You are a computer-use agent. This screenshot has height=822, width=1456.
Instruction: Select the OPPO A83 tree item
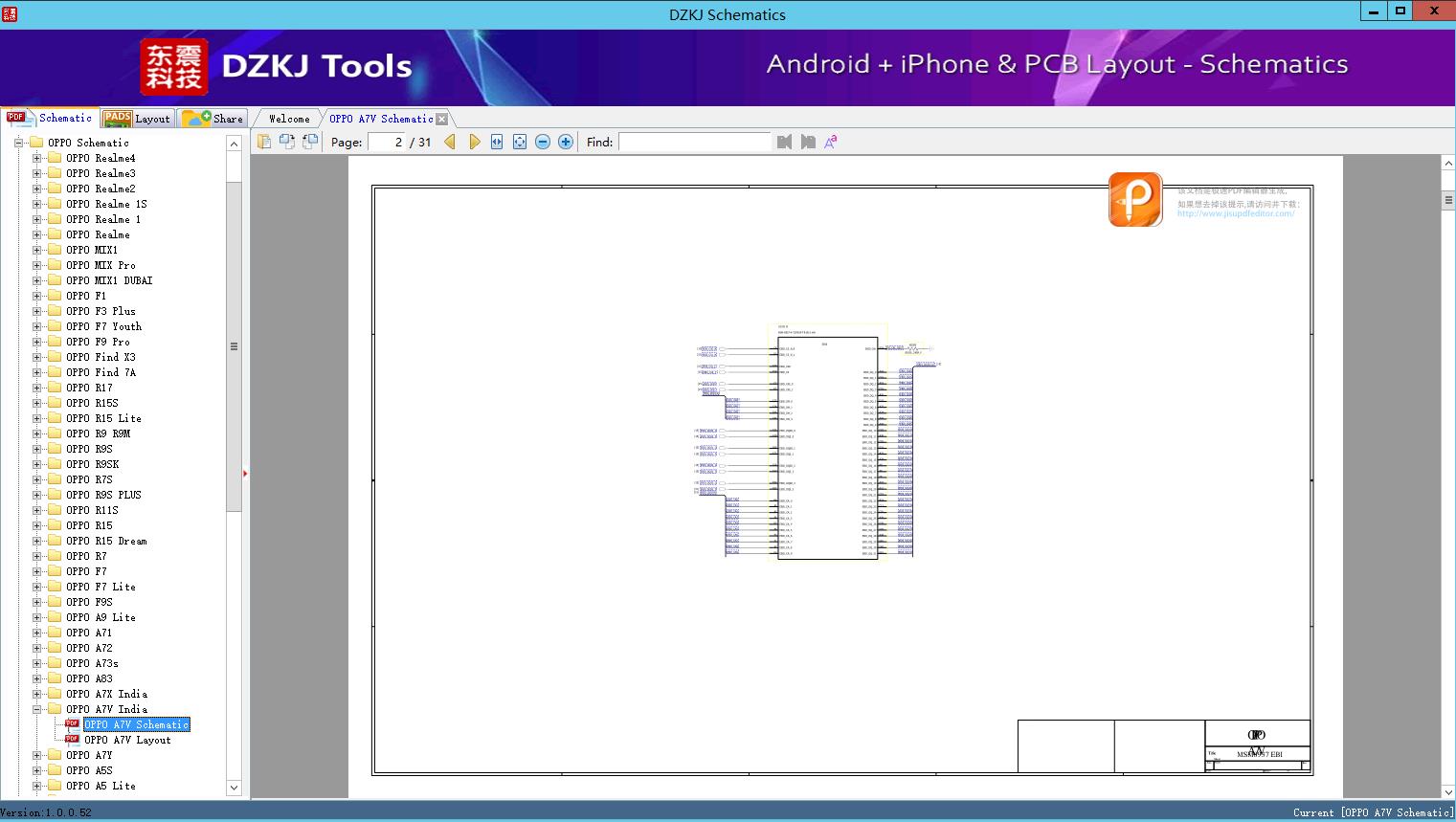89,678
